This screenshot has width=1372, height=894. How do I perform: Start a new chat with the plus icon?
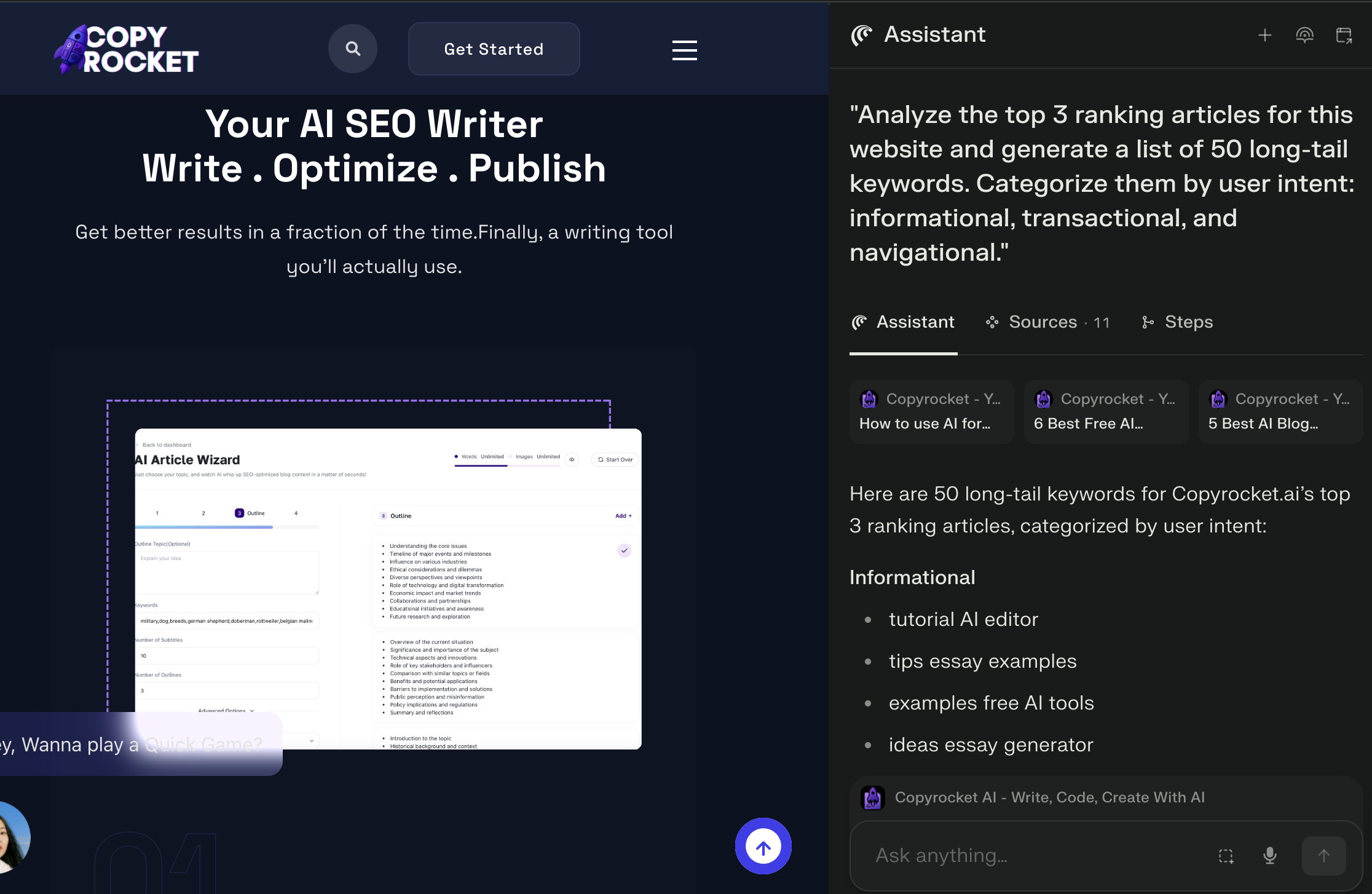[x=1266, y=35]
